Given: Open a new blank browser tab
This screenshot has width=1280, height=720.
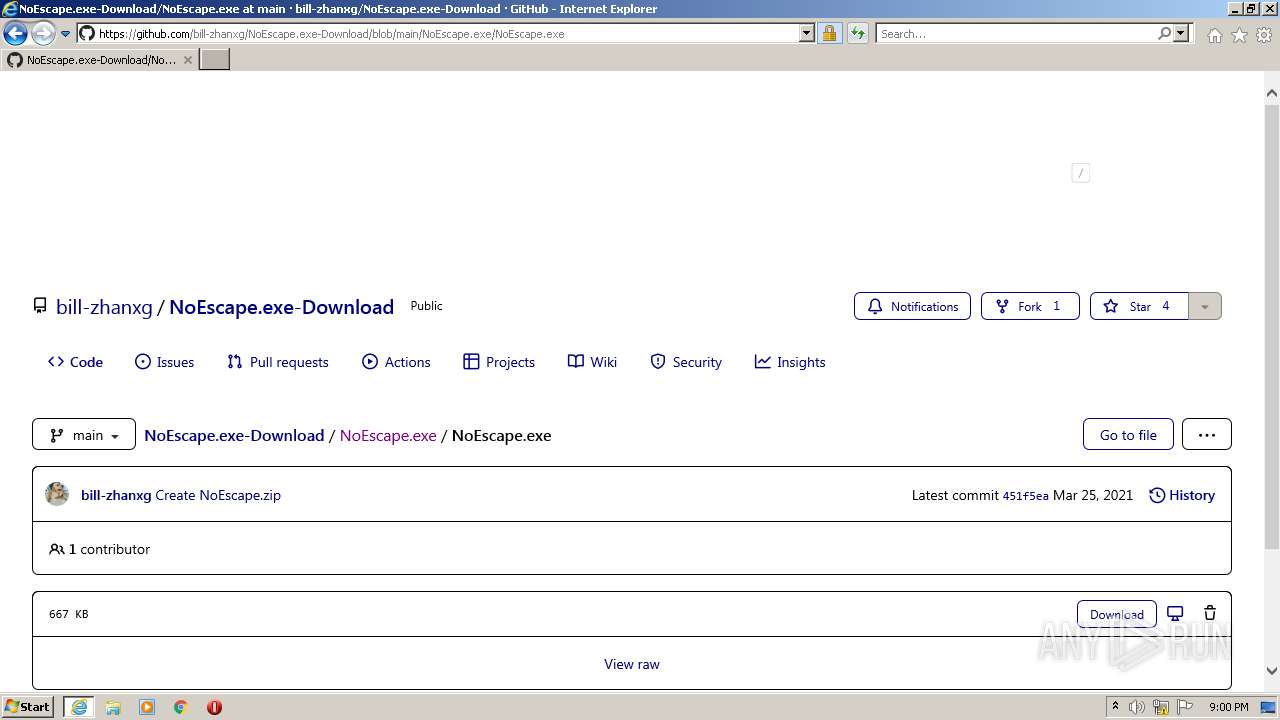Looking at the screenshot, I should point(214,60).
